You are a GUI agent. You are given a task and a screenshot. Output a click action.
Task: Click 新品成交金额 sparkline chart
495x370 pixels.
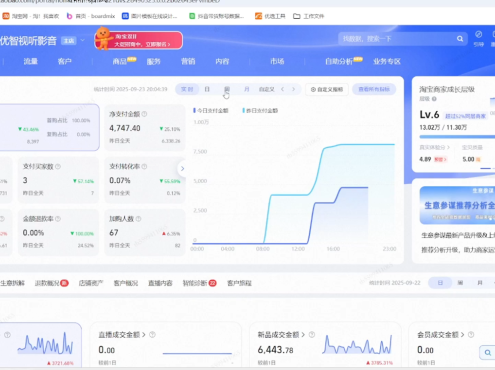[x=357, y=345]
